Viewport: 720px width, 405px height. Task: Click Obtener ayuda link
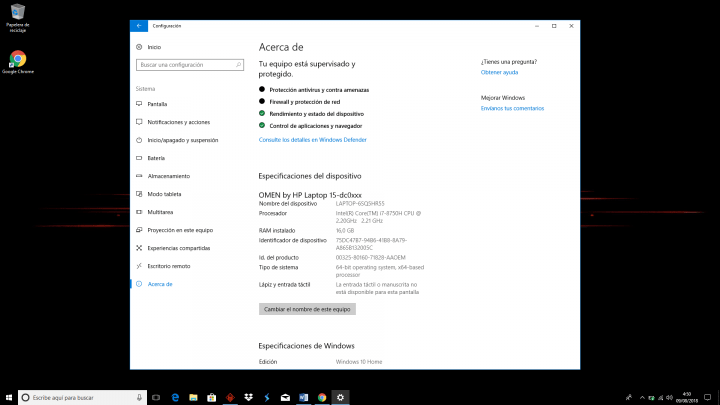coord(499,72)
